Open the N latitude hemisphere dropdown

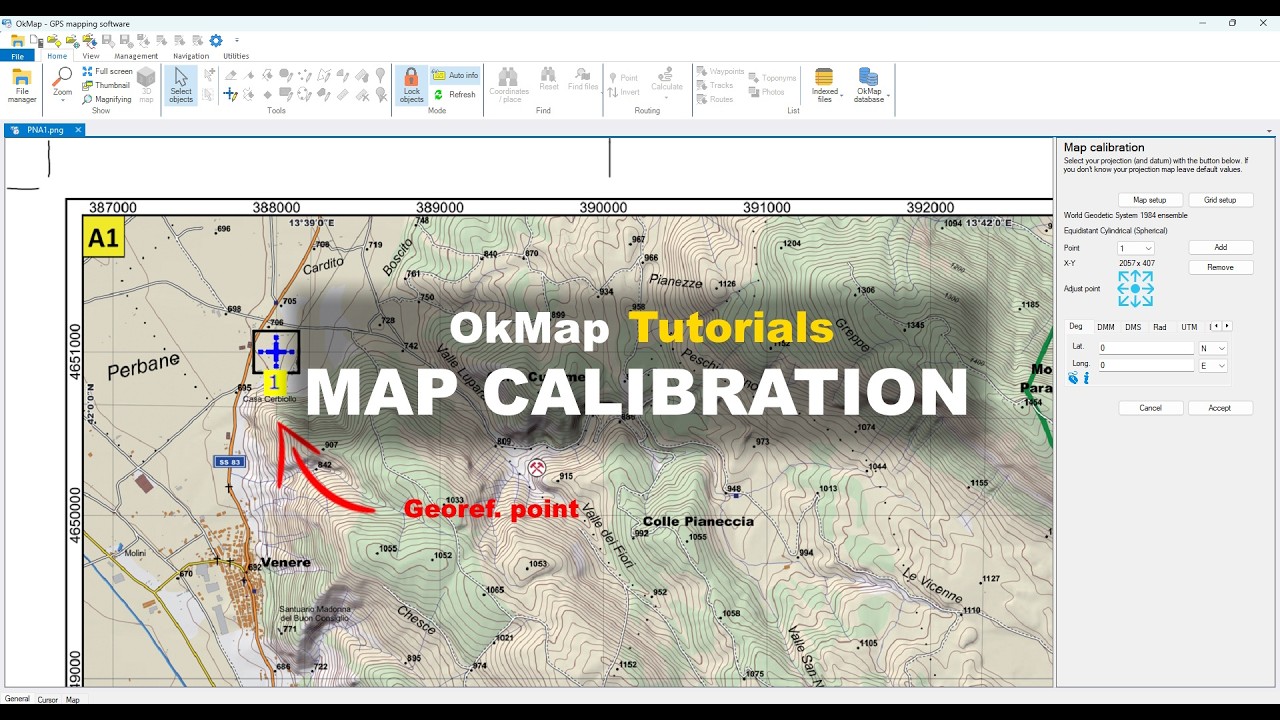point(1213,348)
